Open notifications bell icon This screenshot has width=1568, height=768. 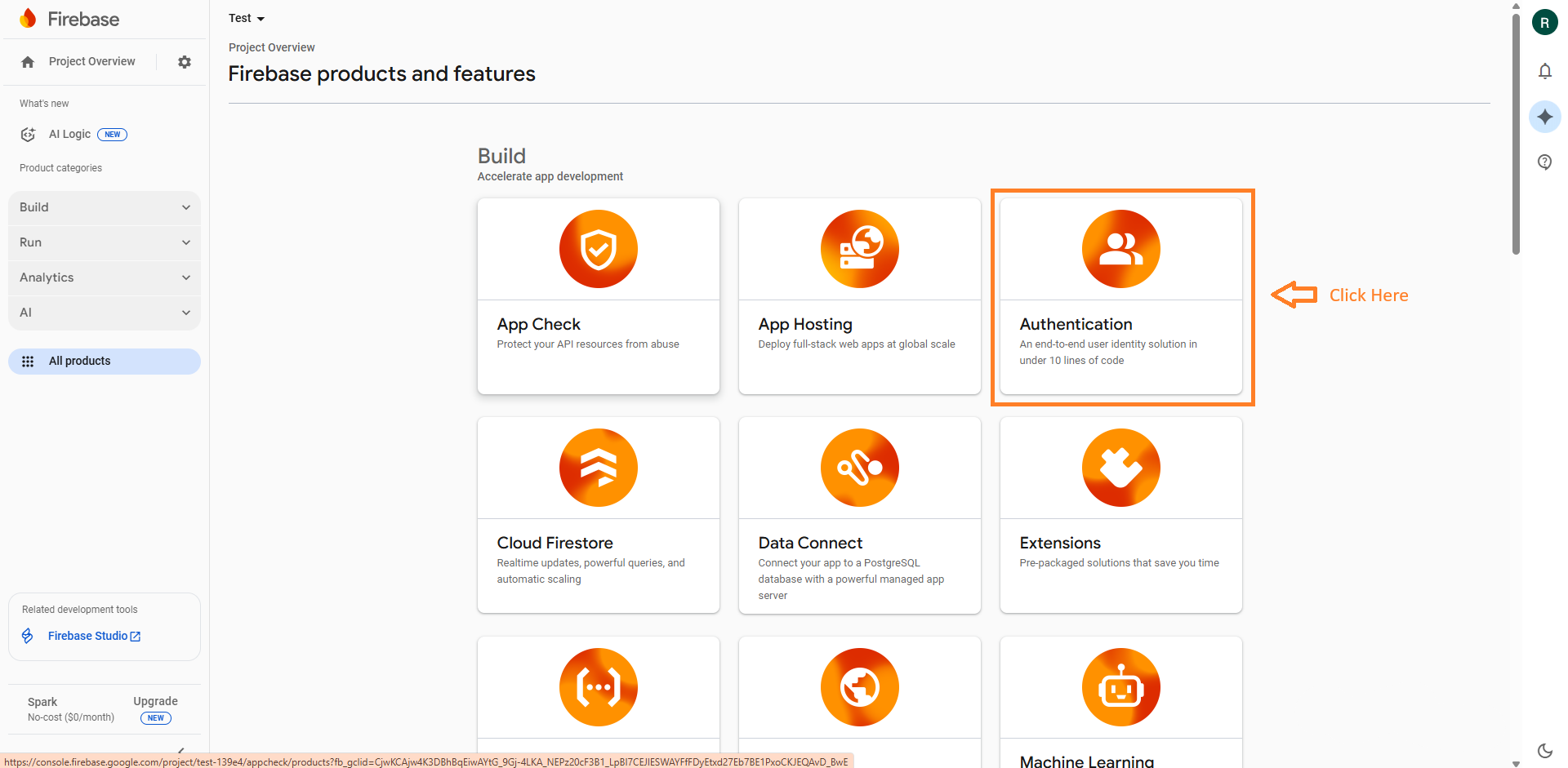coord(1545,71)
